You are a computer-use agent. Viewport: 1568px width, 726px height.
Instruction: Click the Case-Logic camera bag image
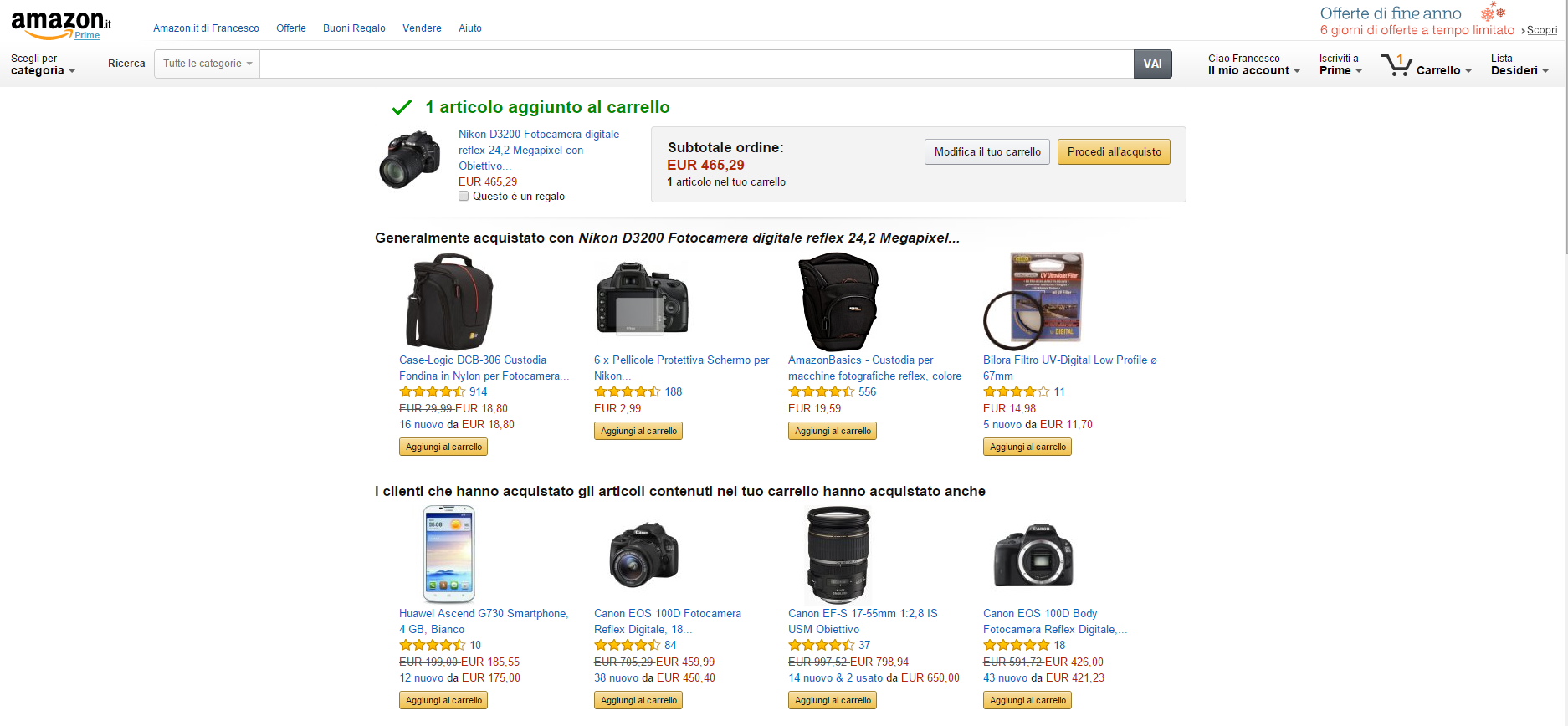tap(449, 302)
